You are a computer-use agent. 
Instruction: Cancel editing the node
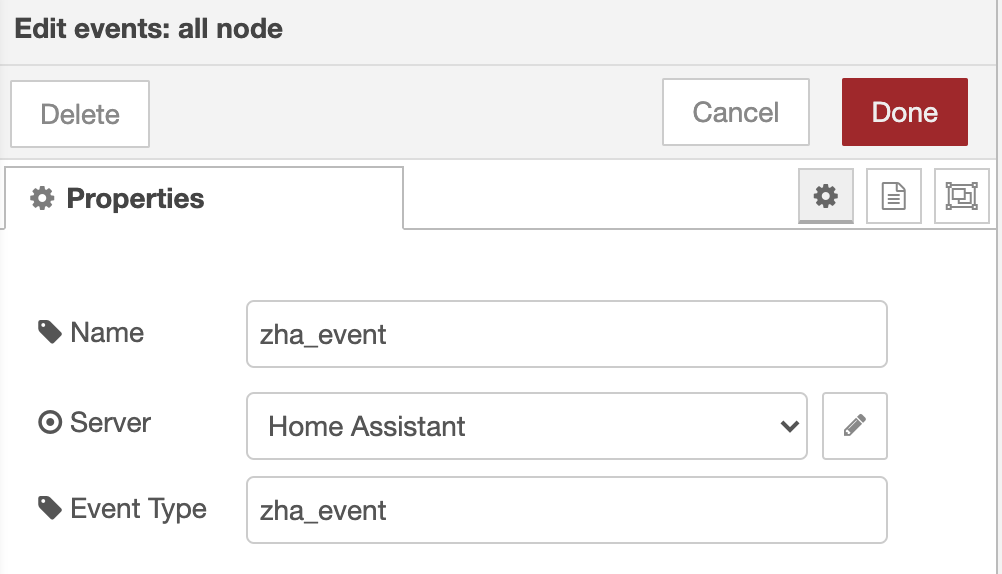(736, 112)
